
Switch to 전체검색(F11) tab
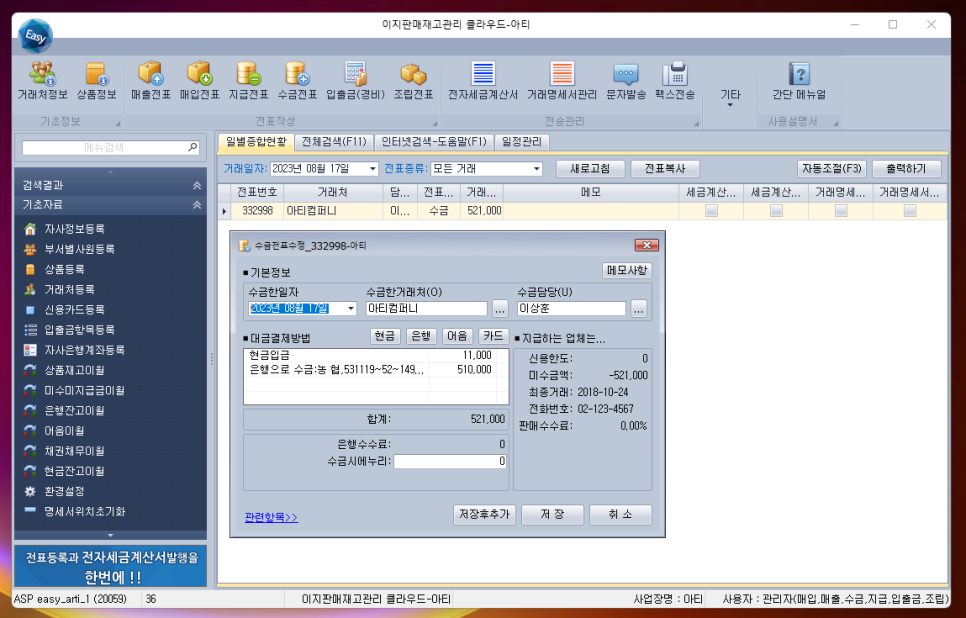(334, 142)
